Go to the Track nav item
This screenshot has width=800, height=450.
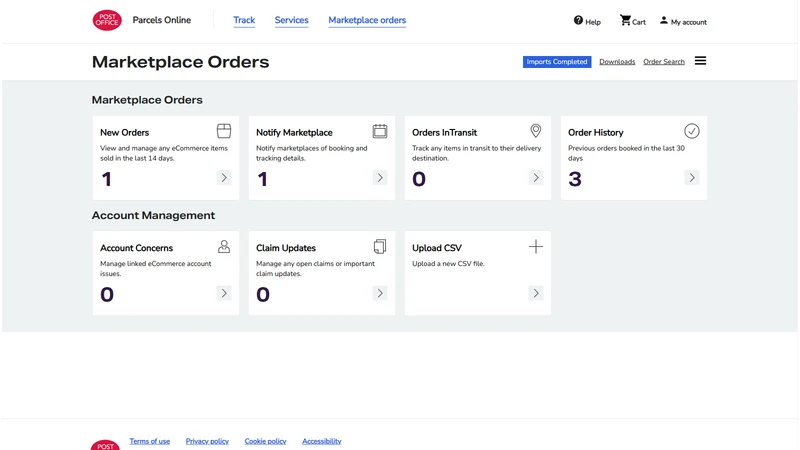tap(244, 20)
